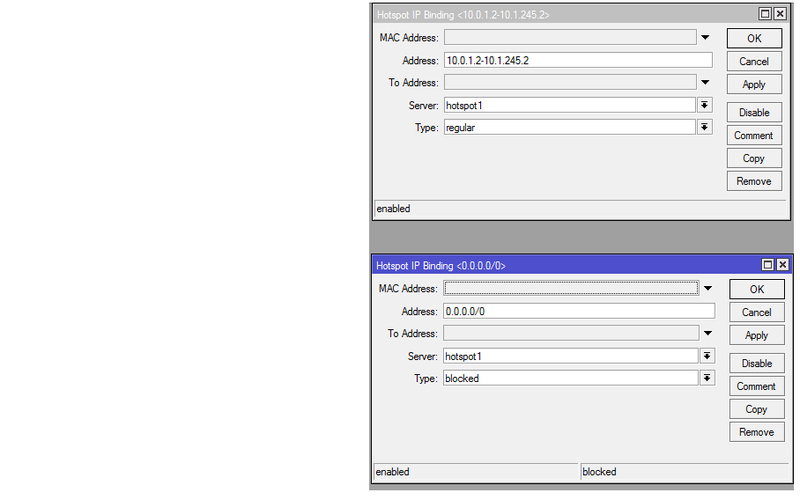This screenshot has width=800, height=500.
Task: Expand To Address arrow in the 10.0.1.2-10.1.245.2 window
Action: pyautogui.click(x=705, y=82)
